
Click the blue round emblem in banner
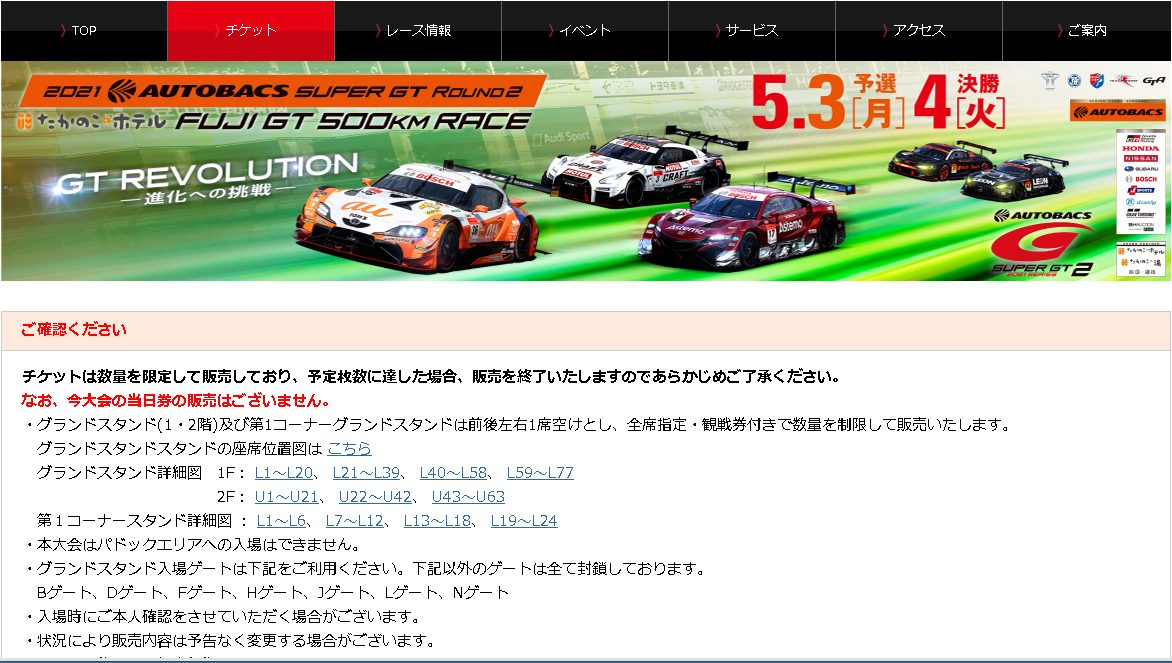click(1074, 80)
